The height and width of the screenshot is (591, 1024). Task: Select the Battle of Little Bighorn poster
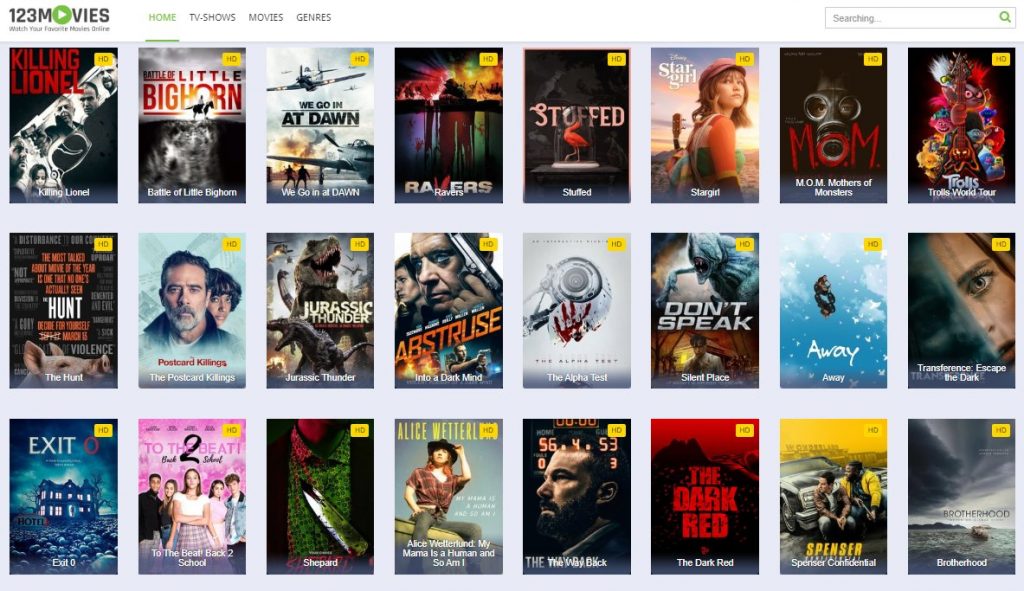[x=192, y=125]
